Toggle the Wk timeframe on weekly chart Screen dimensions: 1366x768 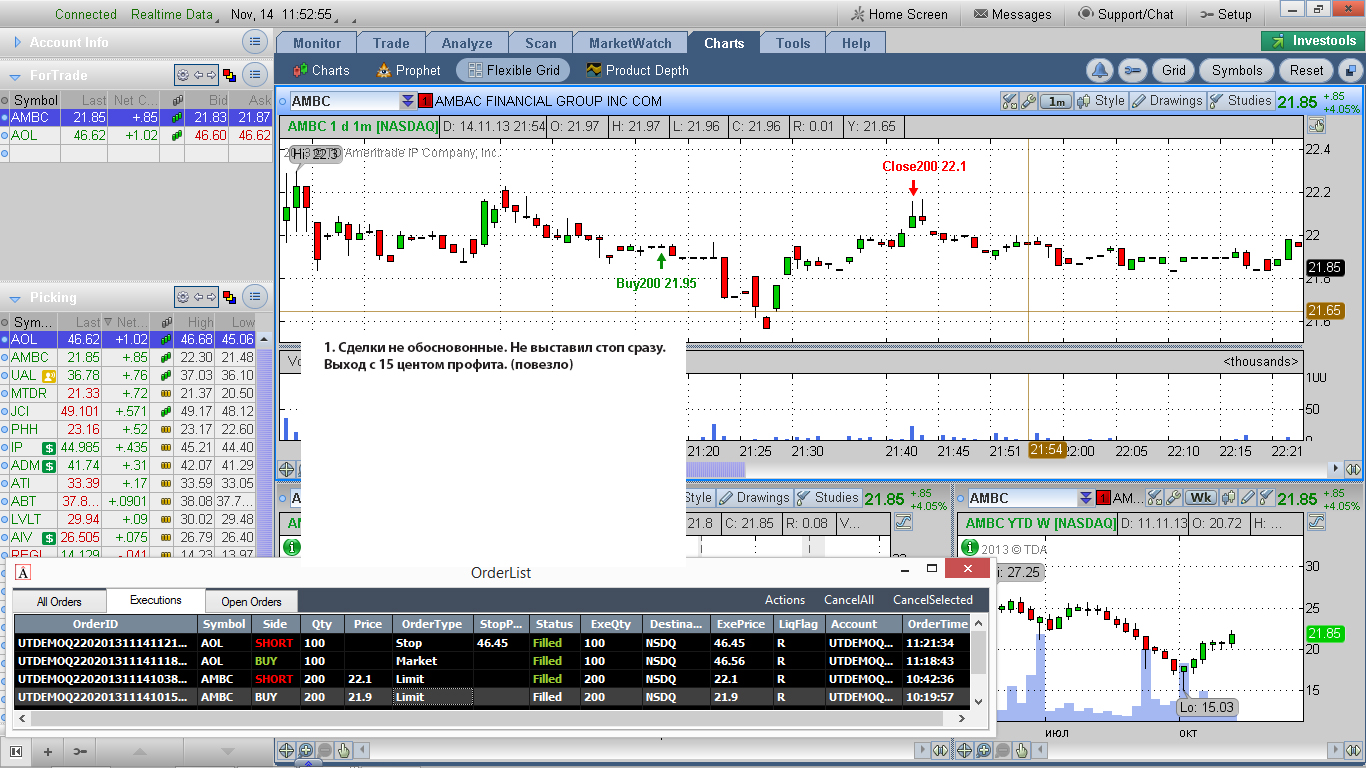tap(1200, 498)
